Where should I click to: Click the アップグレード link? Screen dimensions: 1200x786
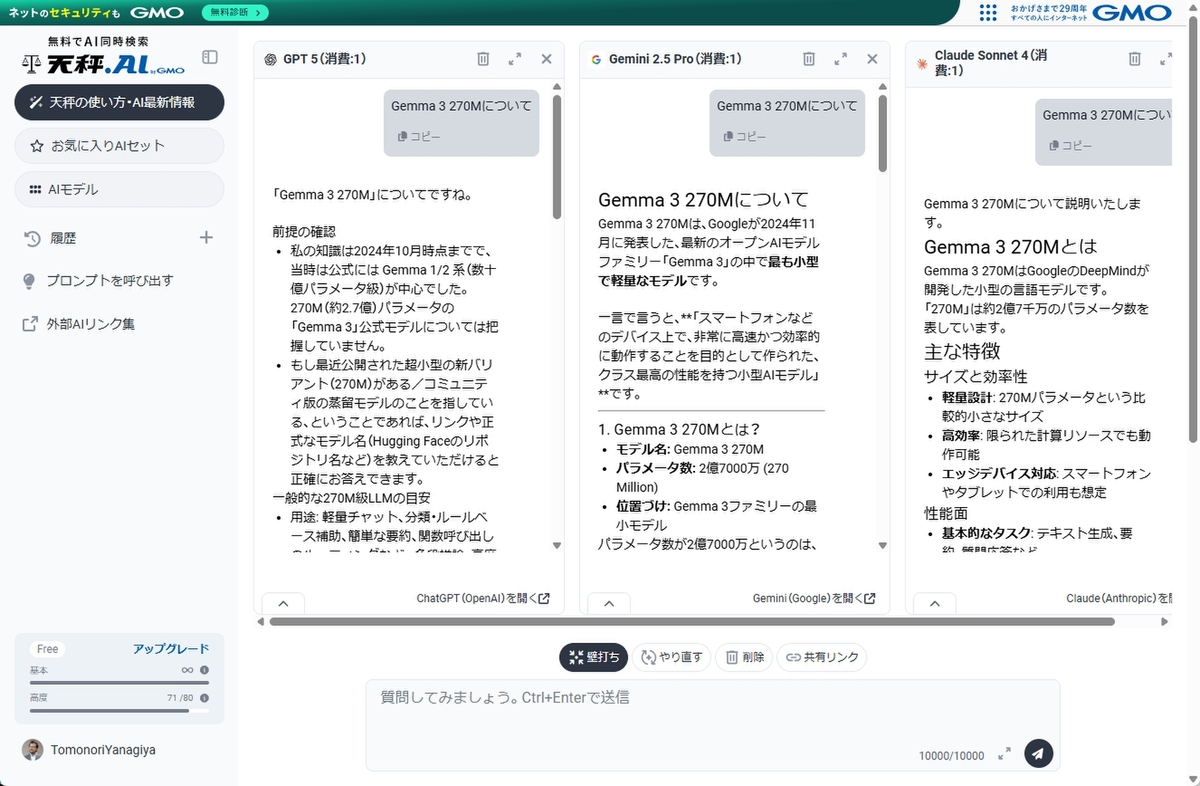(x=171, y=649)
